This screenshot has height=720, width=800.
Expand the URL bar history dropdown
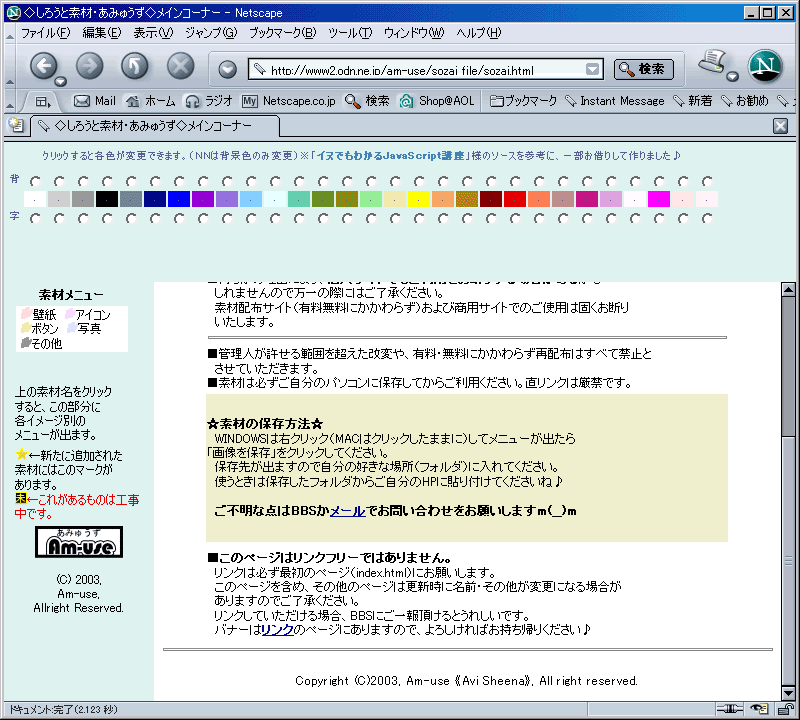tap(592, 69)
